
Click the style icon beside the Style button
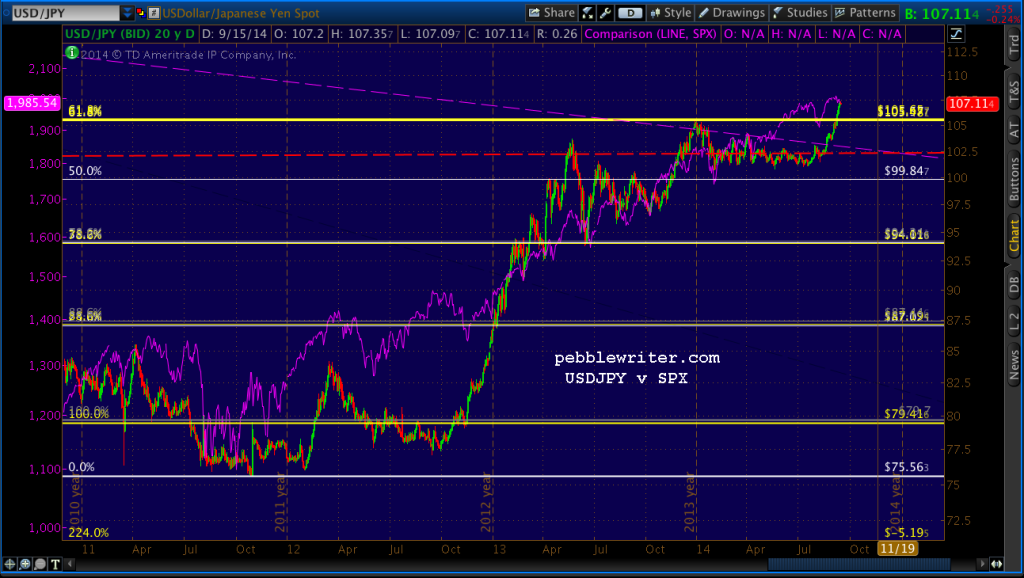click(656, 14)
